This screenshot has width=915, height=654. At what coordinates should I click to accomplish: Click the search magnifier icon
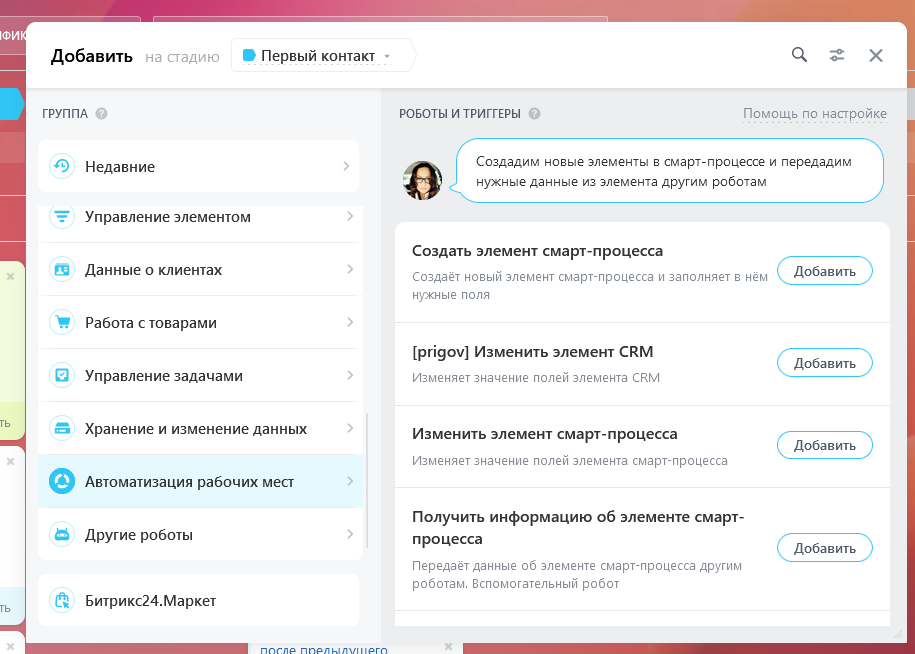pyautogui.click(x=799, y=55)
